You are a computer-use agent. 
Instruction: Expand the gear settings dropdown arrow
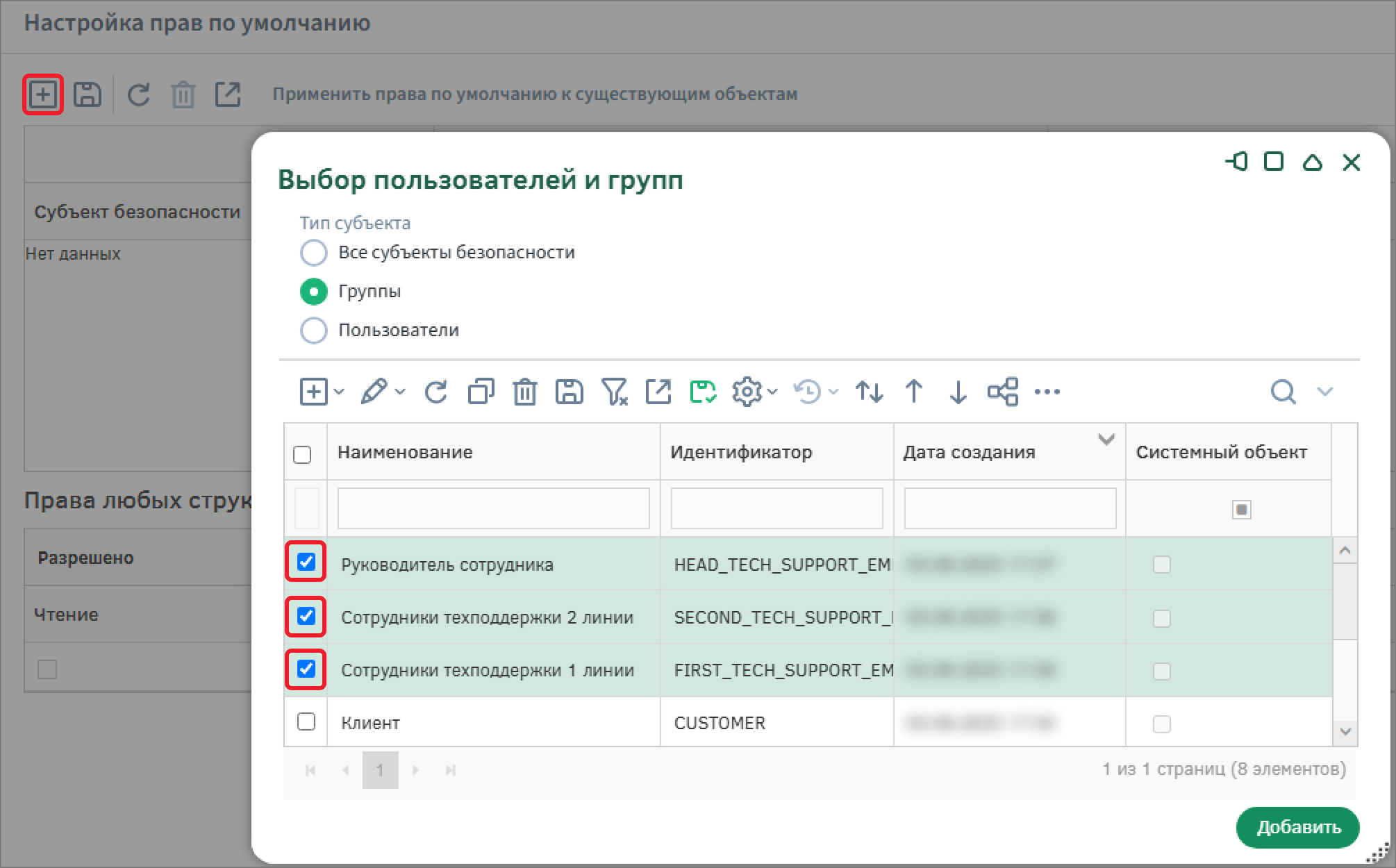point(772,392)
